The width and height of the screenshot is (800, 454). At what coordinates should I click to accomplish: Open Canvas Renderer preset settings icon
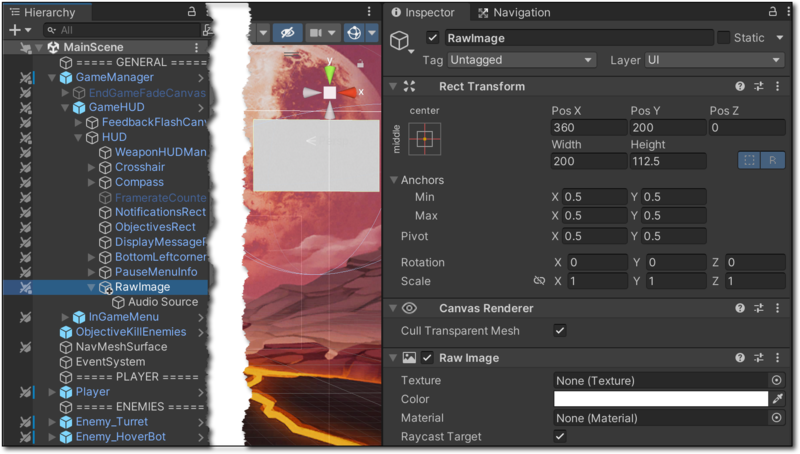tap(759, 309)
